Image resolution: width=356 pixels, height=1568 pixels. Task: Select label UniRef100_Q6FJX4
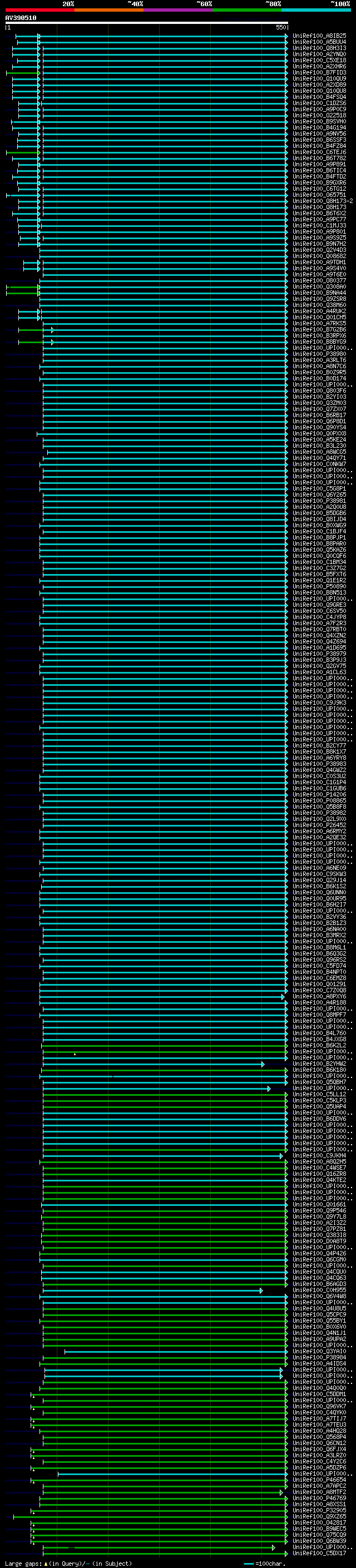319,1450
